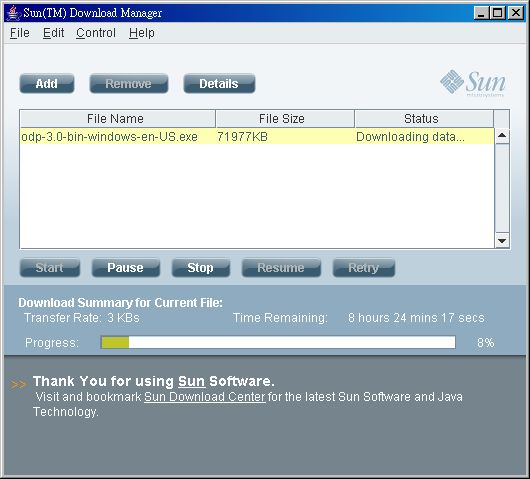Show download Details

(219, 83)
